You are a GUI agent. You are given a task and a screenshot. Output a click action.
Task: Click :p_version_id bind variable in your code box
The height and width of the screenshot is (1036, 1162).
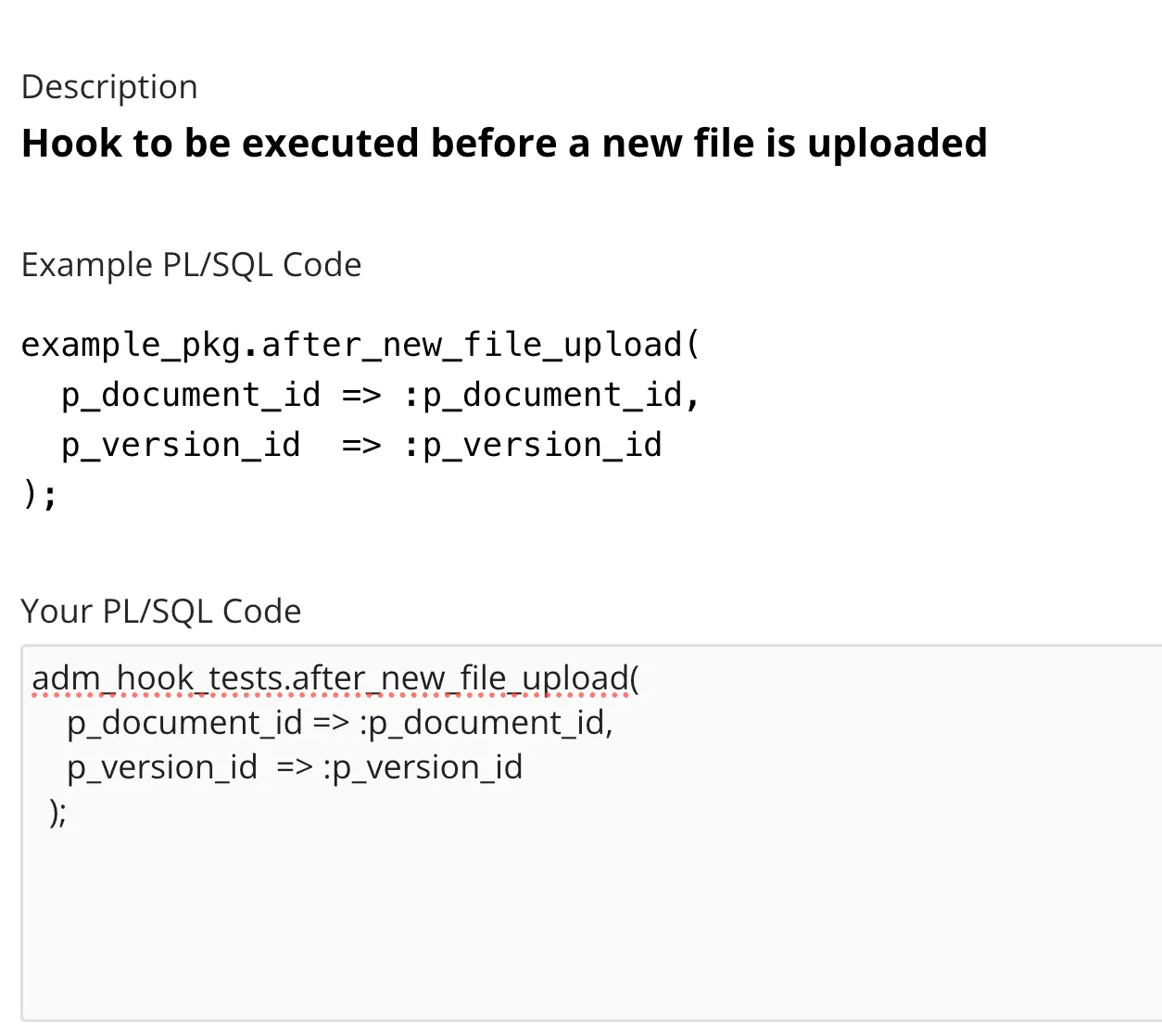(x=423, y=767)
